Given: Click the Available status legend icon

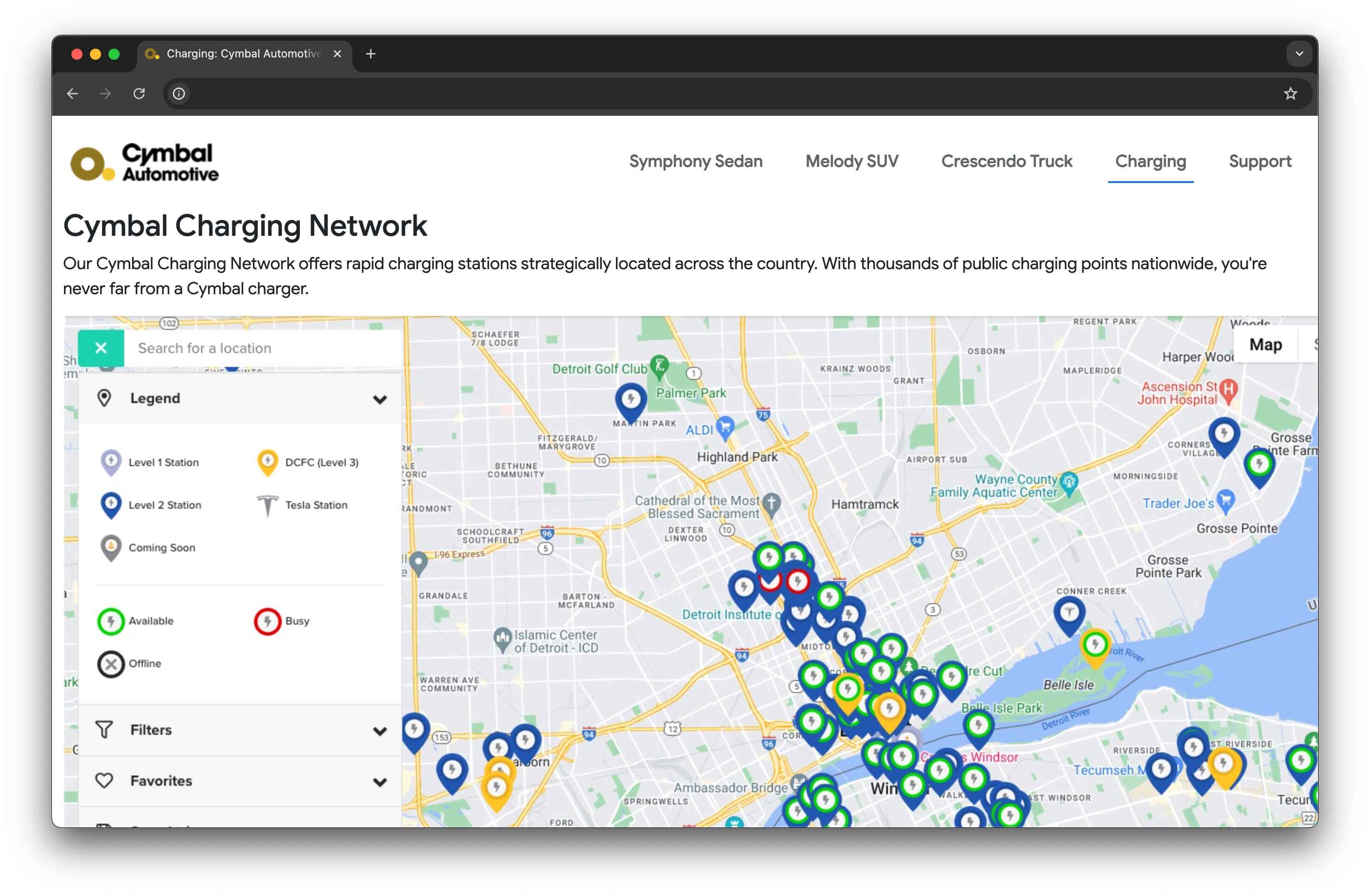Looking at the screenshot, I should (x=110, y=622).
